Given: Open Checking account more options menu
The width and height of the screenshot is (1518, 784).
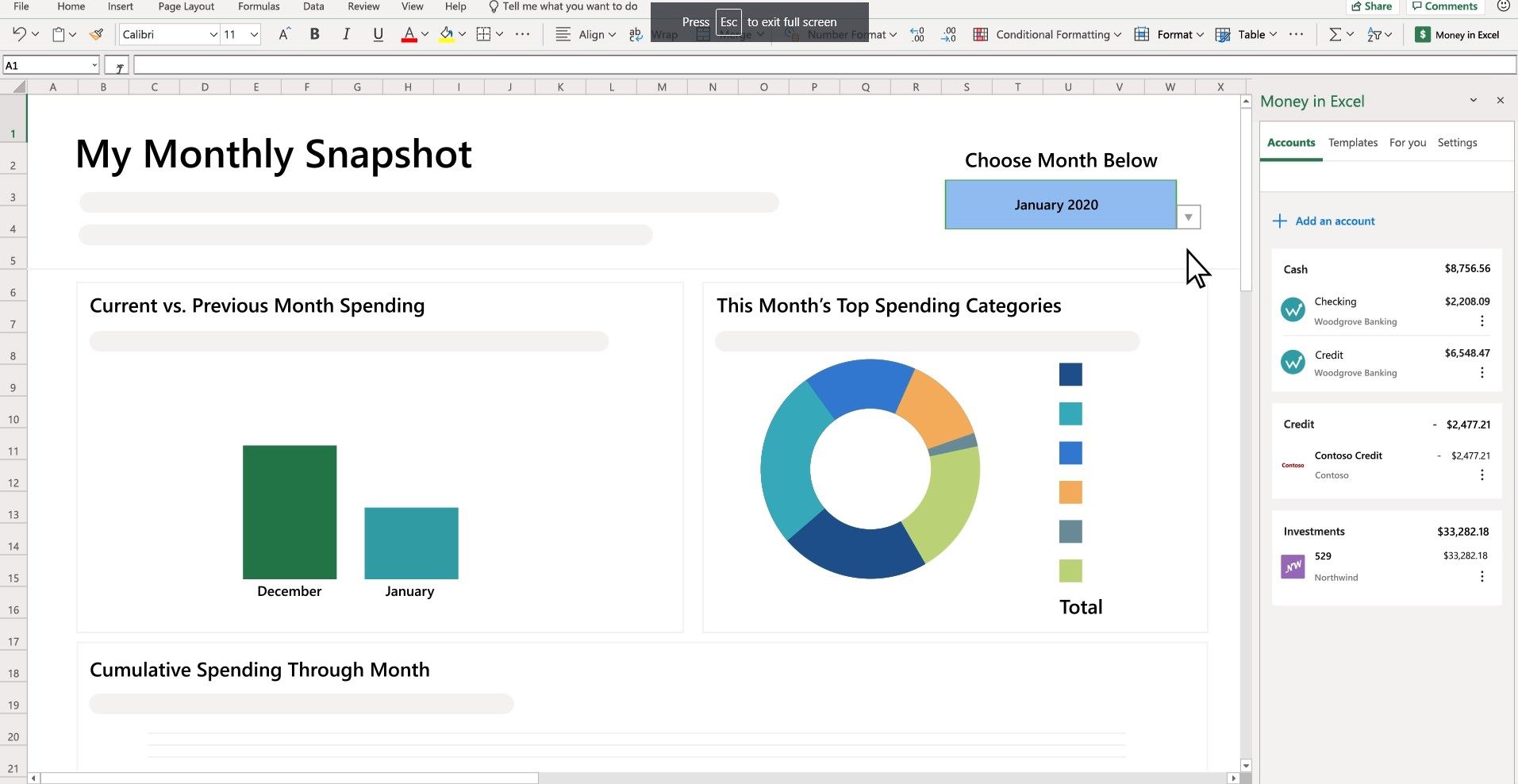Looking at the screenshot, I should (x=1481, y=321).
